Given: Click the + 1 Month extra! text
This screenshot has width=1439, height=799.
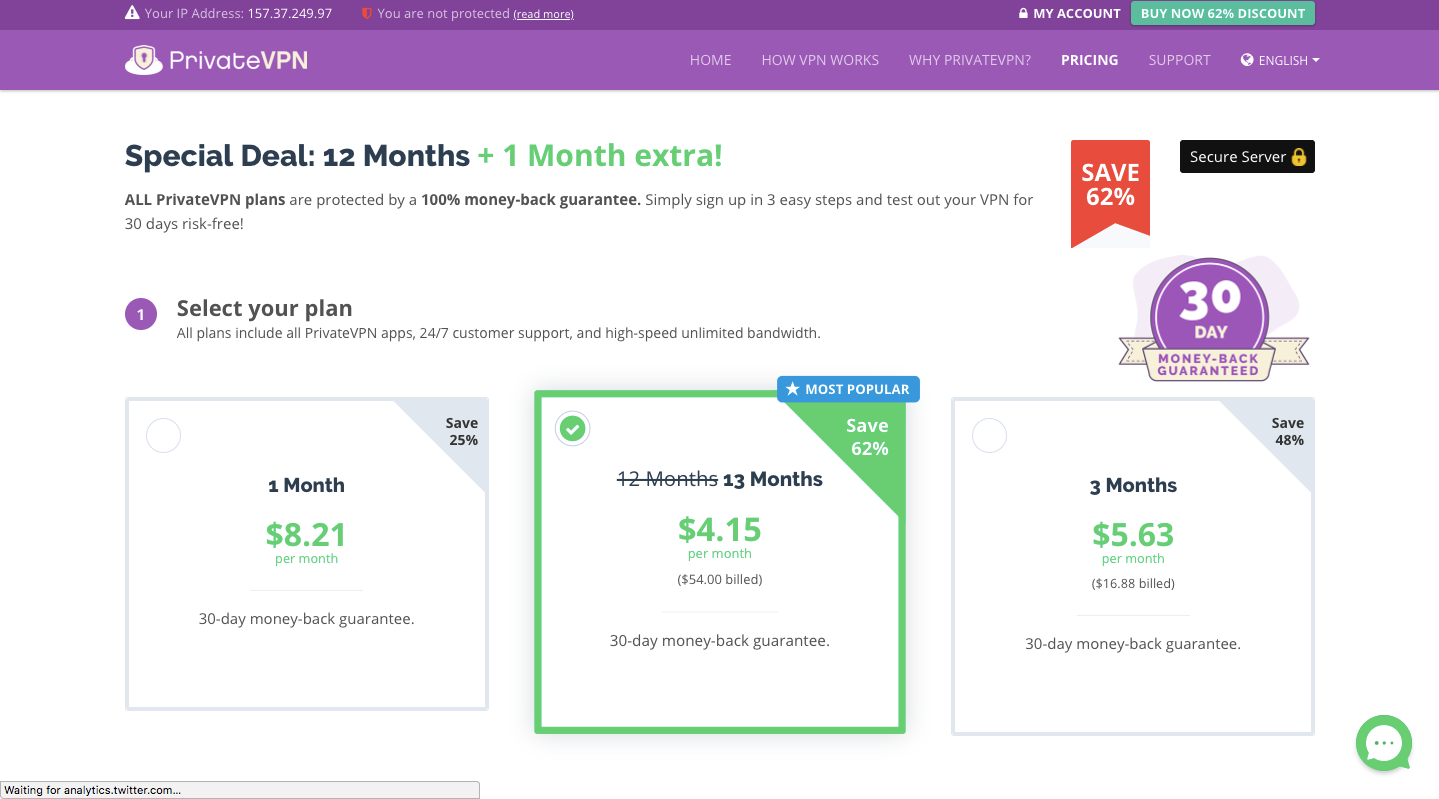Looking at the screenshot, I should click(x=600, y=156).
